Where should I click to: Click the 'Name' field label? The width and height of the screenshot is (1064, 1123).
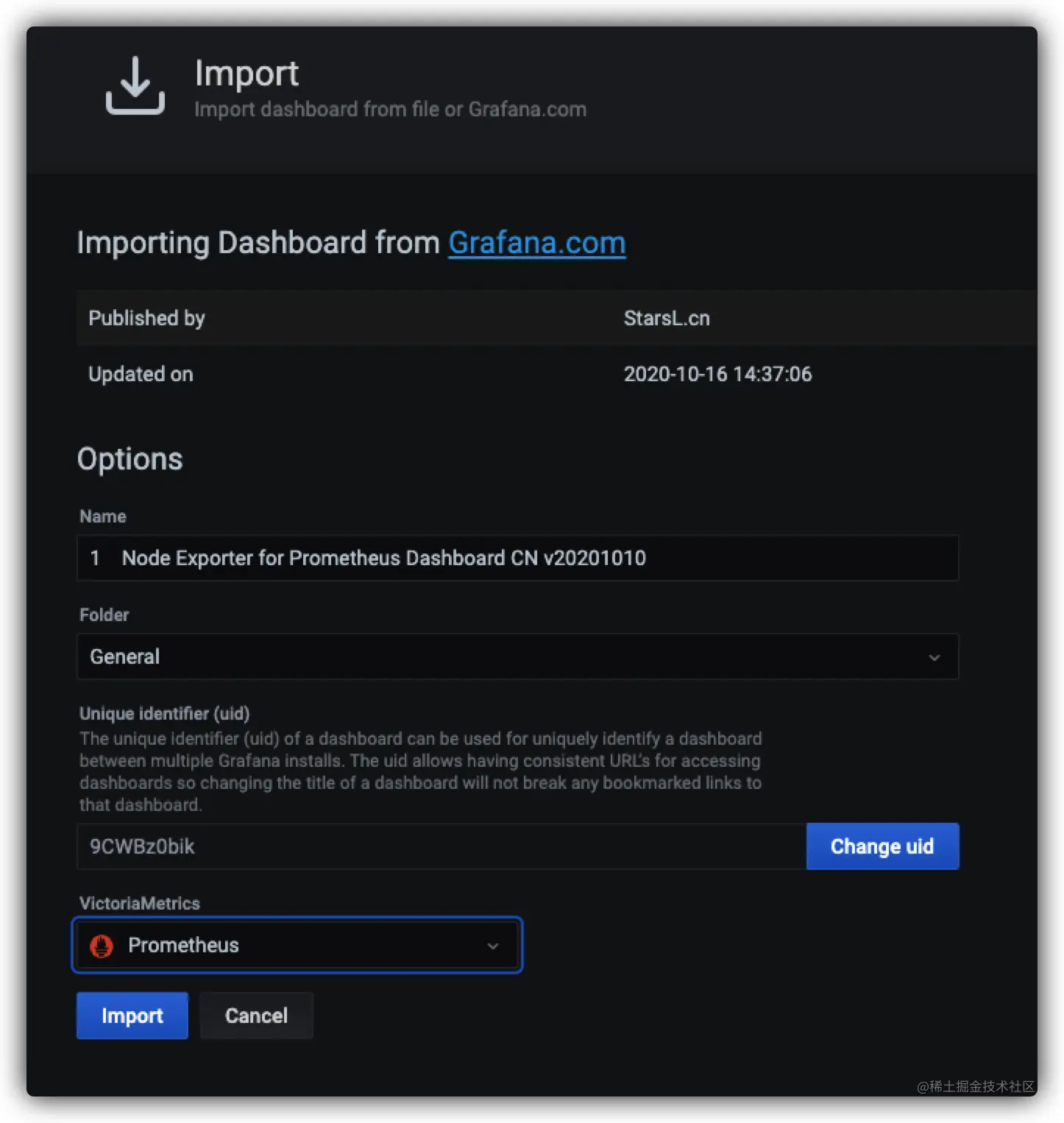pos(103,516)
